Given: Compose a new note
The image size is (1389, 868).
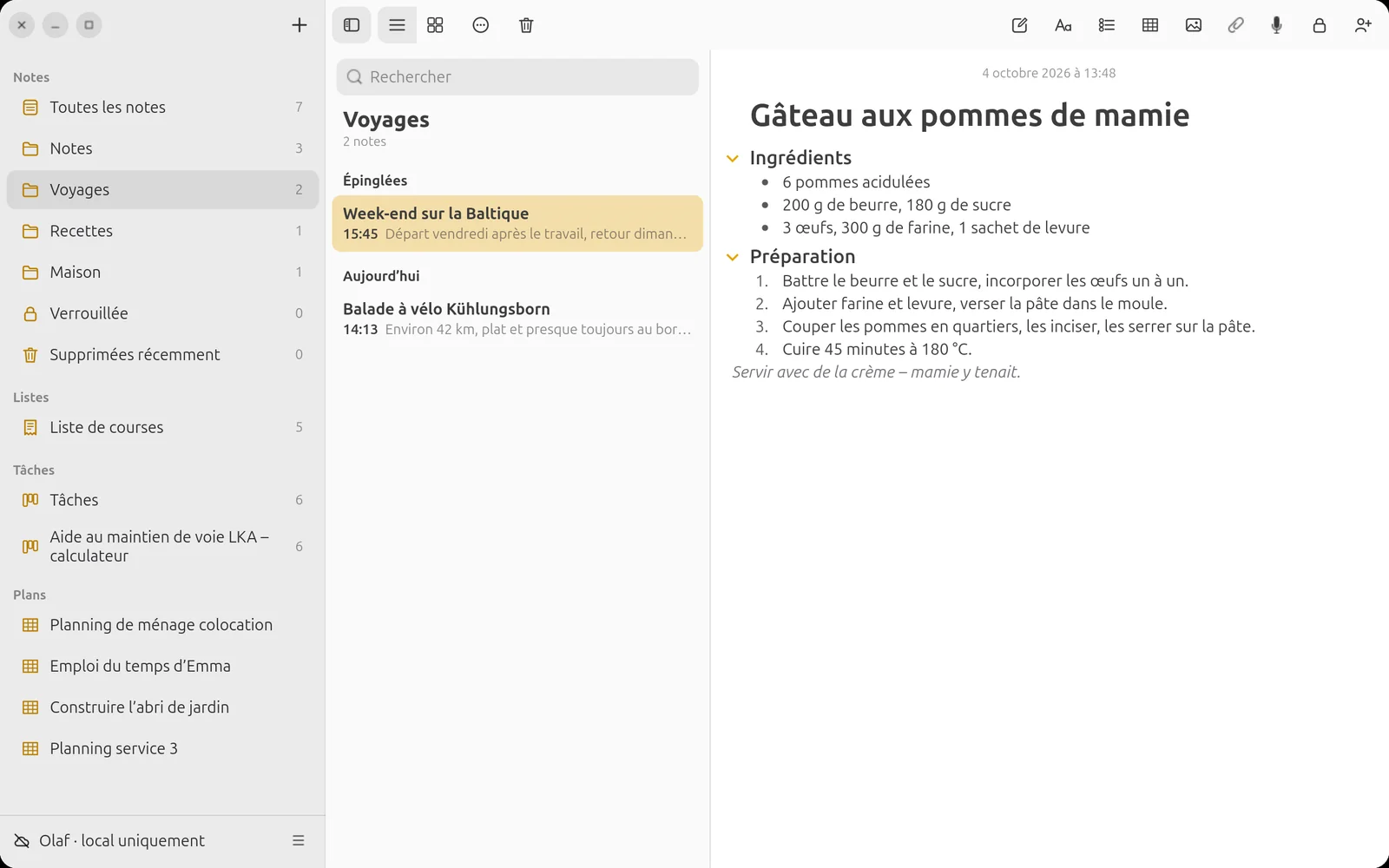Looking at the screenshot, I should [x=1020, y=25].
